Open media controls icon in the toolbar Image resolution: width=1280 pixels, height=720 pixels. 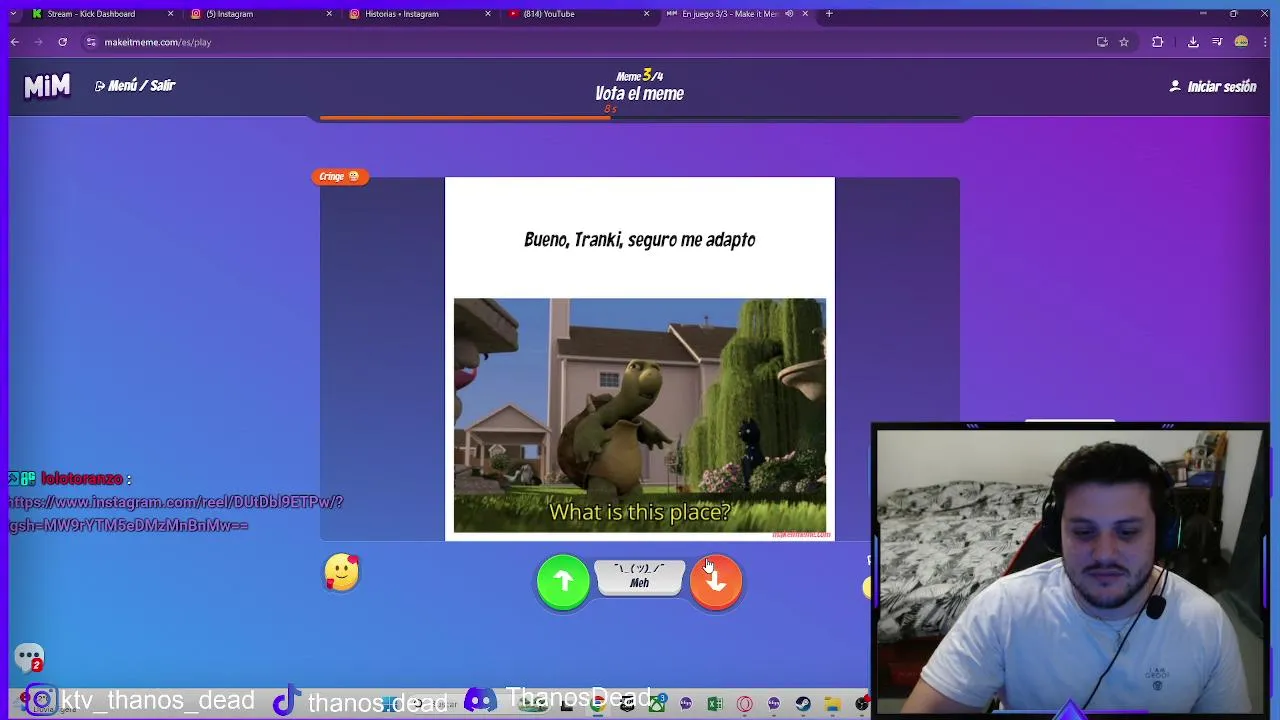1217,42
